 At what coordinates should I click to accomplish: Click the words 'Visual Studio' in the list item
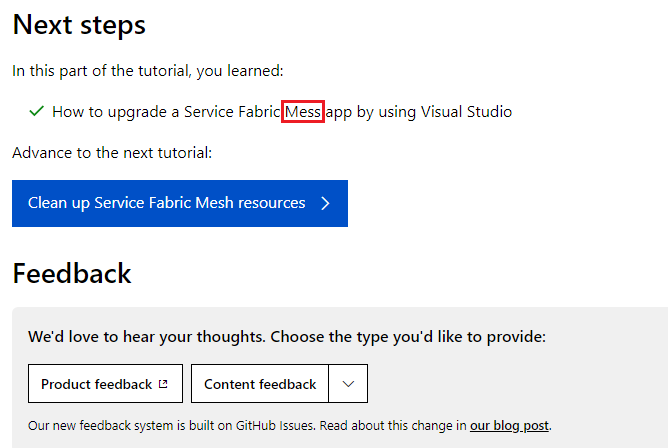click(x=466, y=112)
